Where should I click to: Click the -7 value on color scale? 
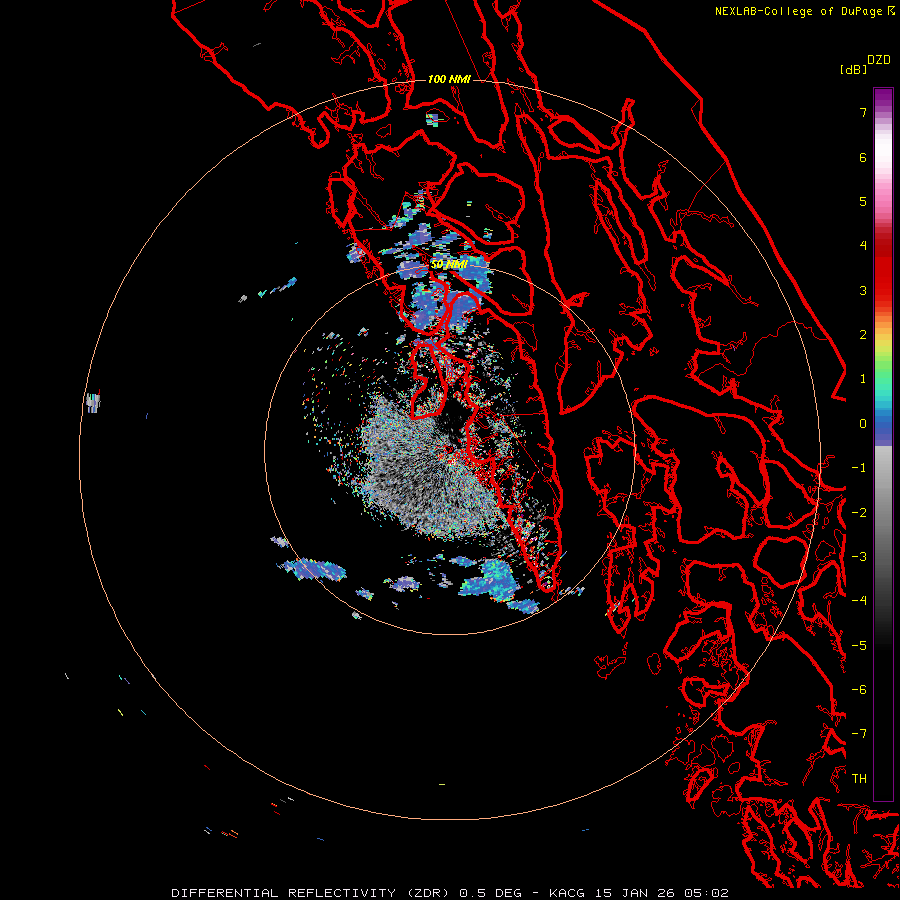coord(859,734)
